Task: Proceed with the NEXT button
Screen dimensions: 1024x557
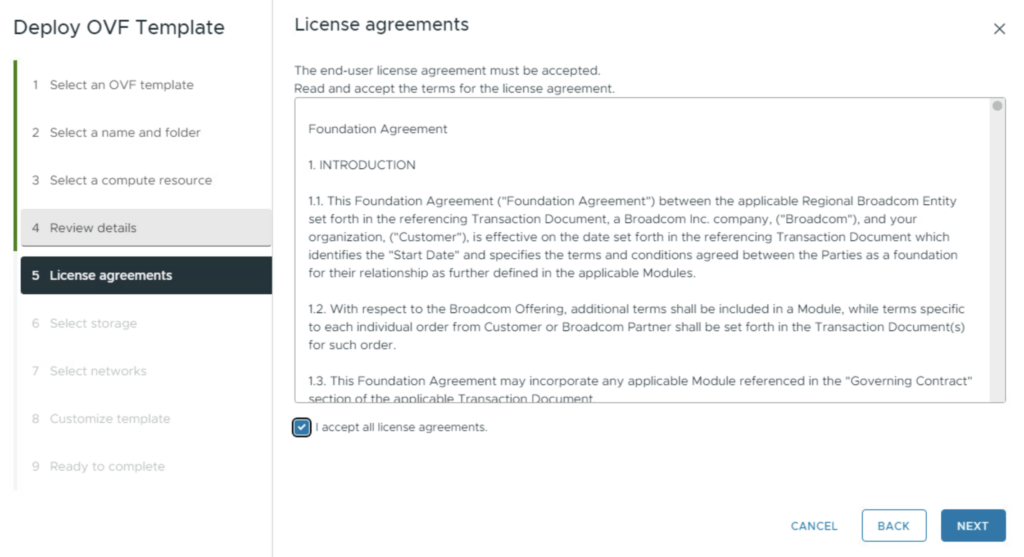Action: [x=972, y=526]
